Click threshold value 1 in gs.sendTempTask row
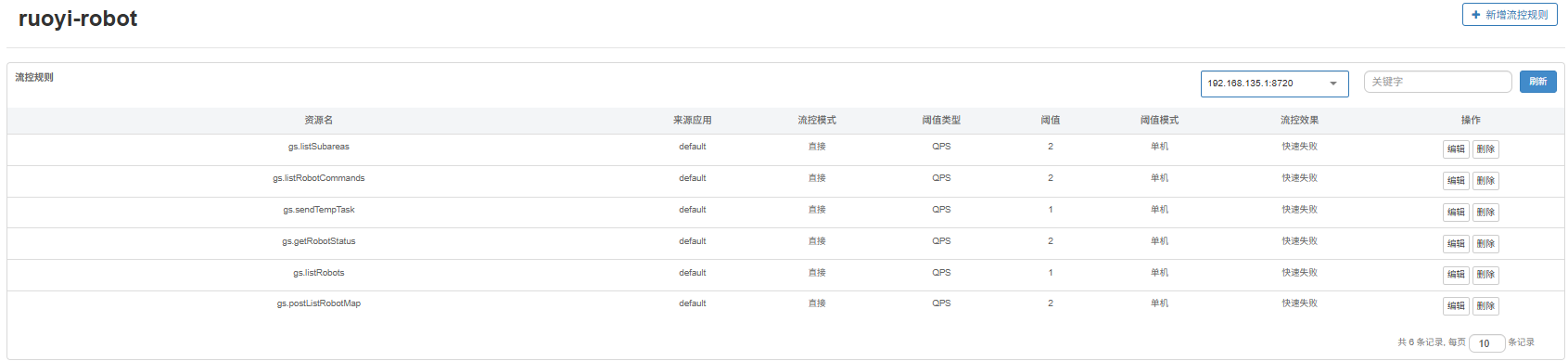The height and width of the screenshot is (361, 1568). [x=1051, y=210]
